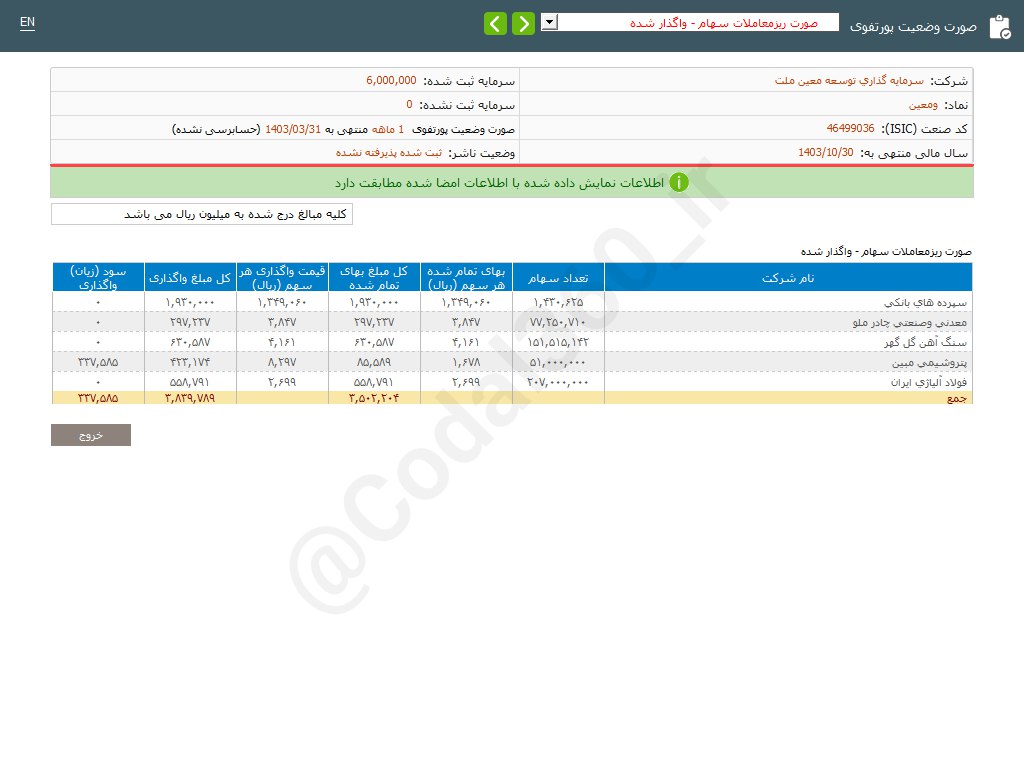
Task: Click the تعداد سهام column header
Action: 558,277
